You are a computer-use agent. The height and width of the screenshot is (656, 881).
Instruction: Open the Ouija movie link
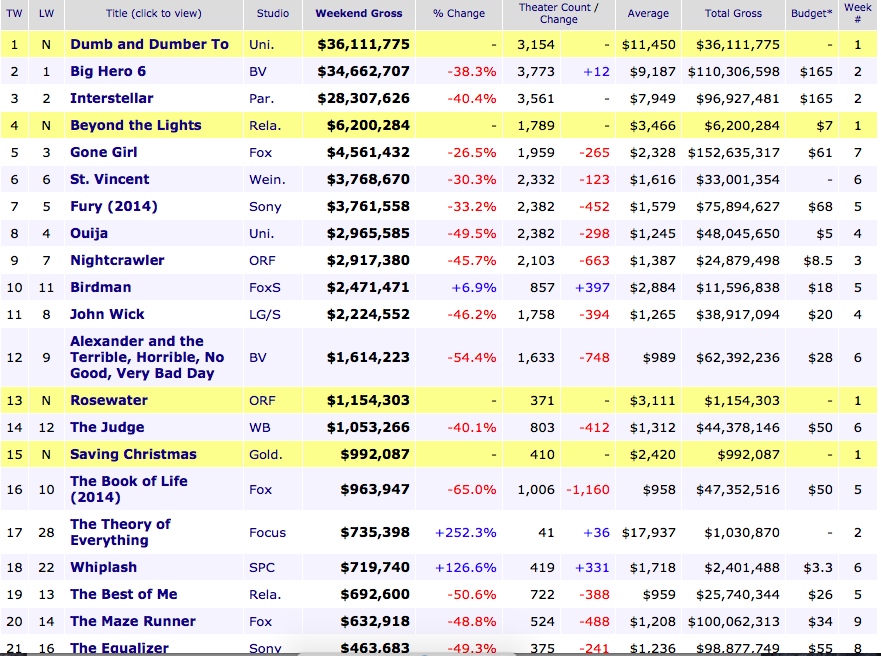click(89, 233)
